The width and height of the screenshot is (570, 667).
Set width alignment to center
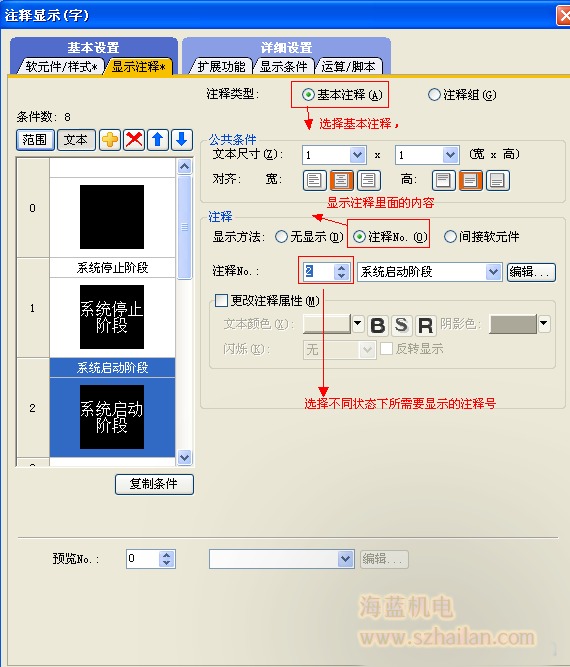click(x=341, y=180)
